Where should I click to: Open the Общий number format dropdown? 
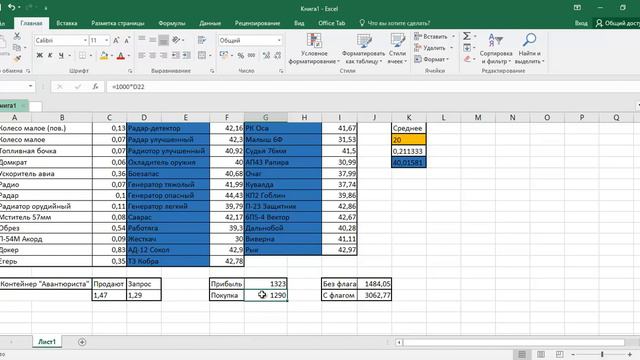pyautogui.click(x=279, y=40)
